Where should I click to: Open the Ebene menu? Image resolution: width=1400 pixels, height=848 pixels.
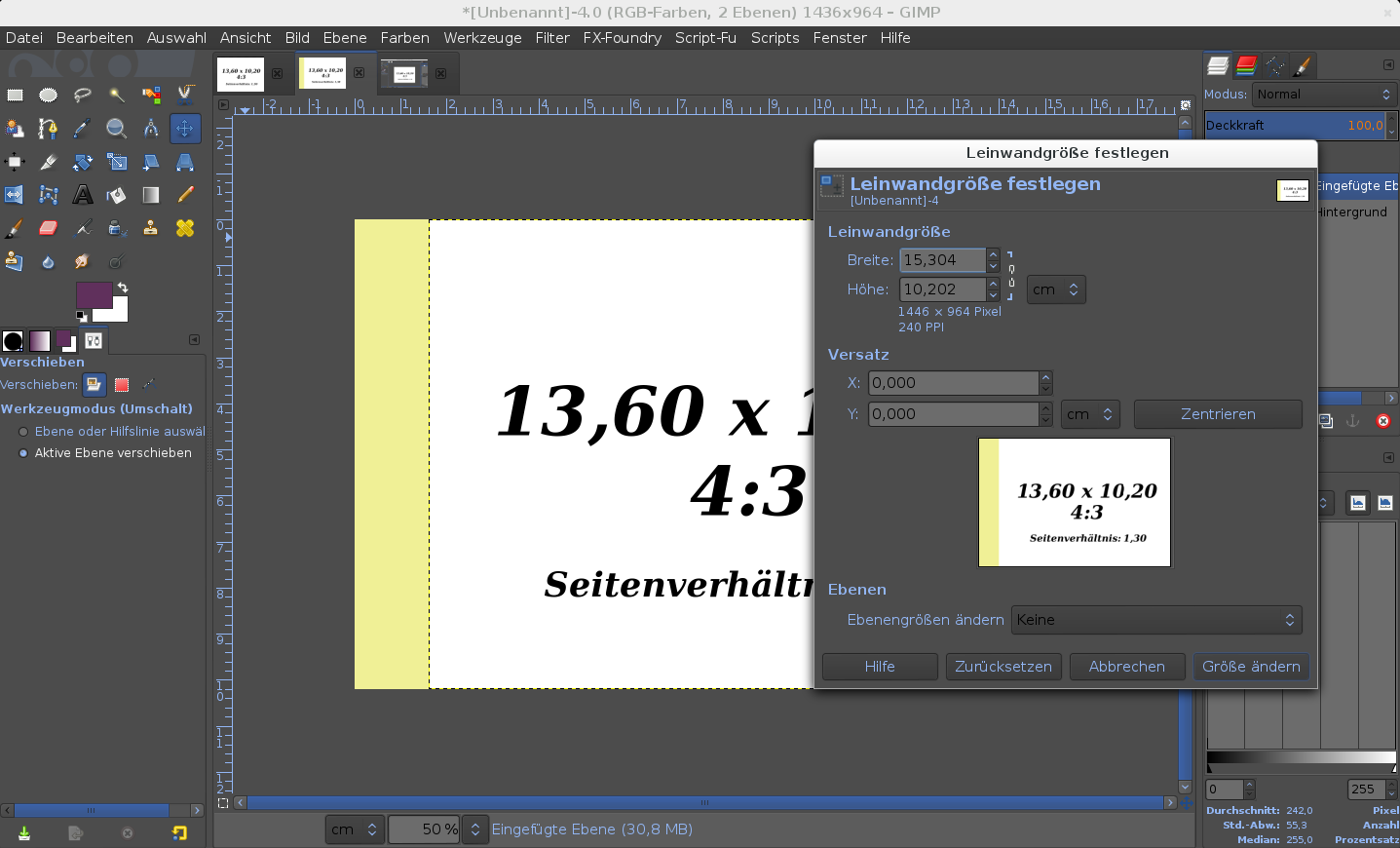(x=345, y=38)
